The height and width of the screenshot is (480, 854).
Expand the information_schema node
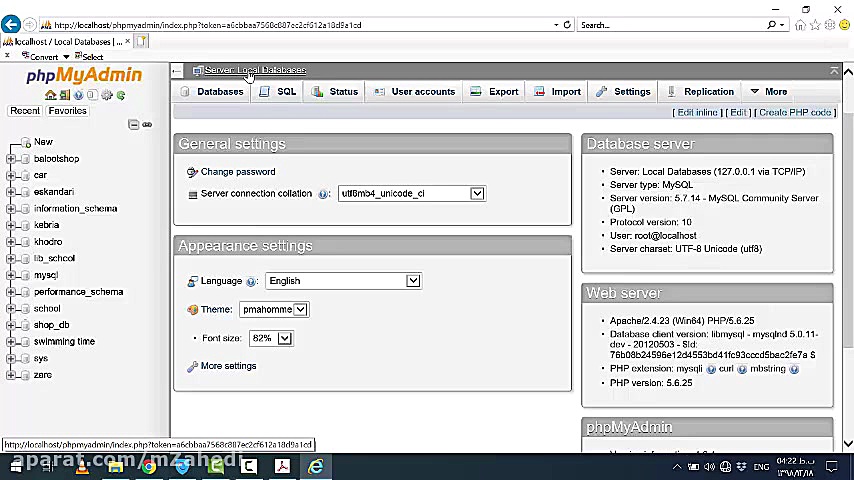[10, 209]
